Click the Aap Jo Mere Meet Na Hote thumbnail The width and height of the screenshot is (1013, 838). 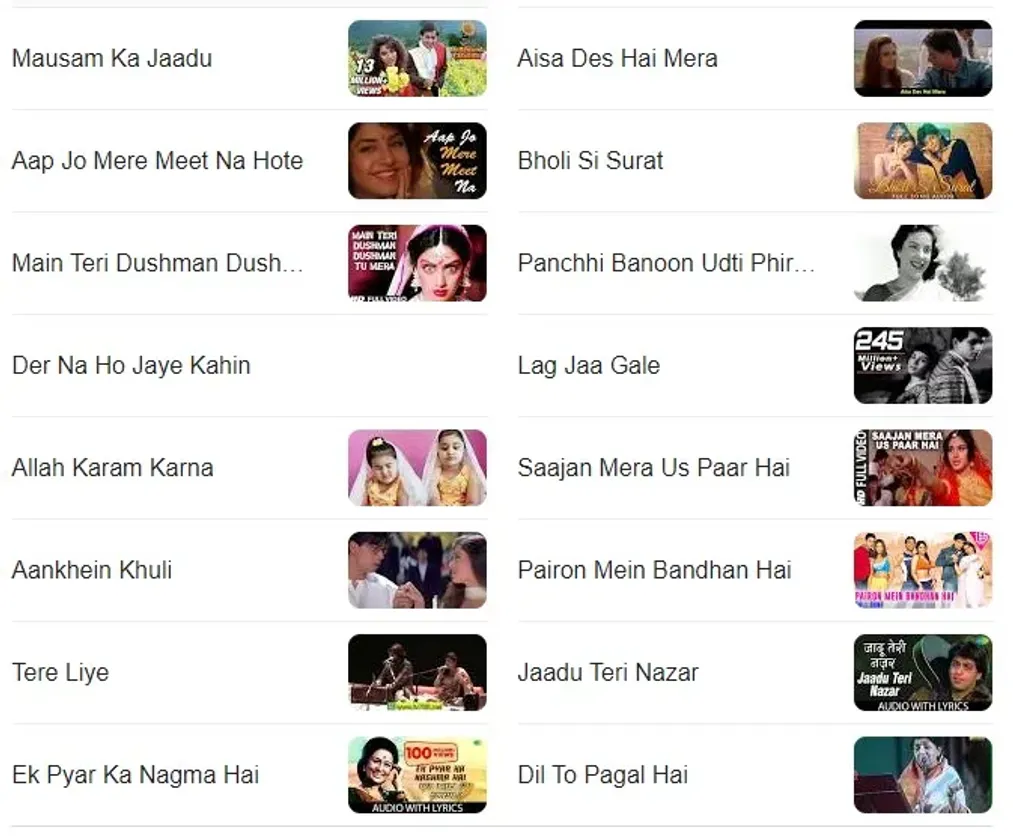coord(417,160)
